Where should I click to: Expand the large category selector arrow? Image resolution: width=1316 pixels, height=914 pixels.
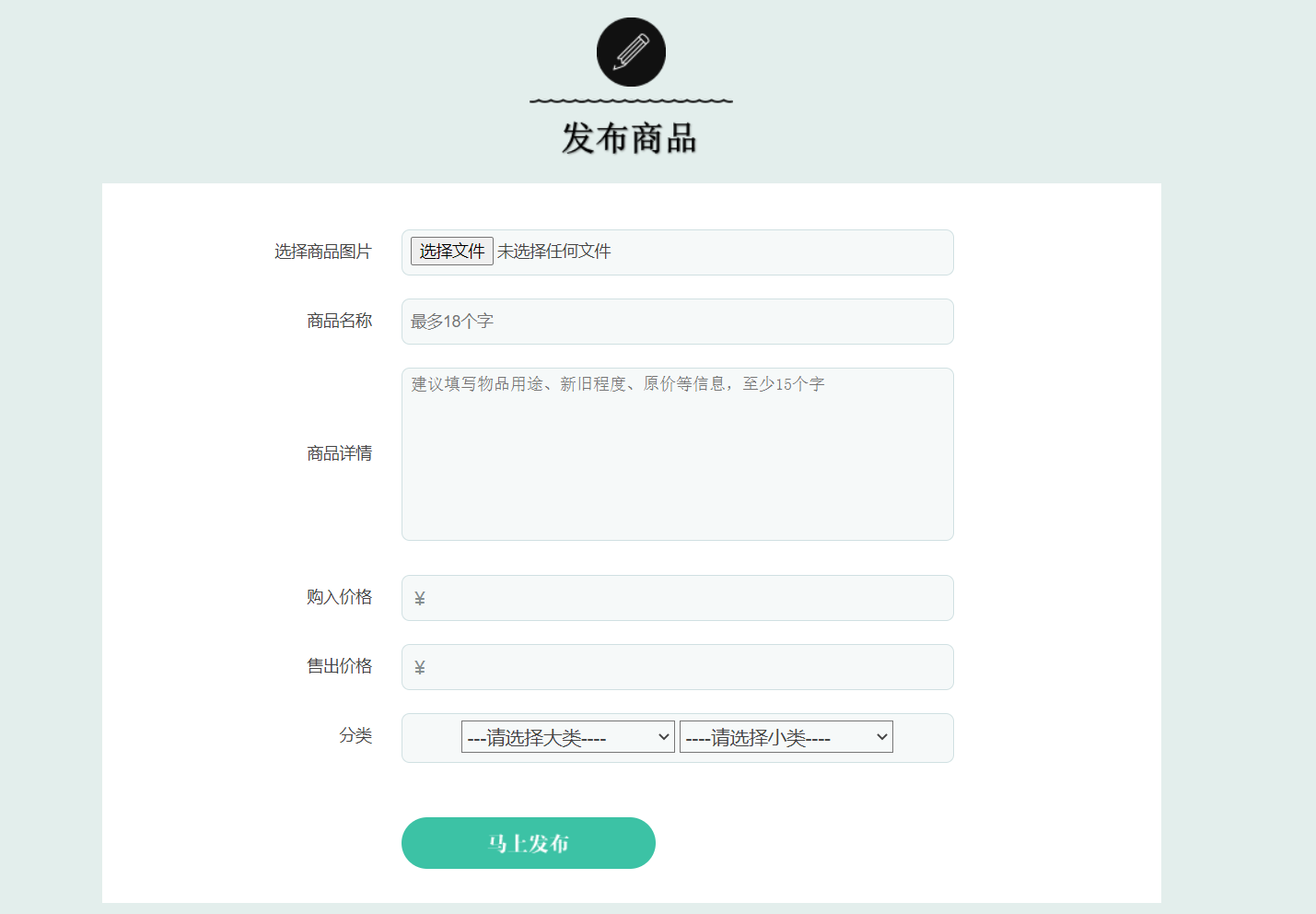pyautogui.click(x=662, y=736)
